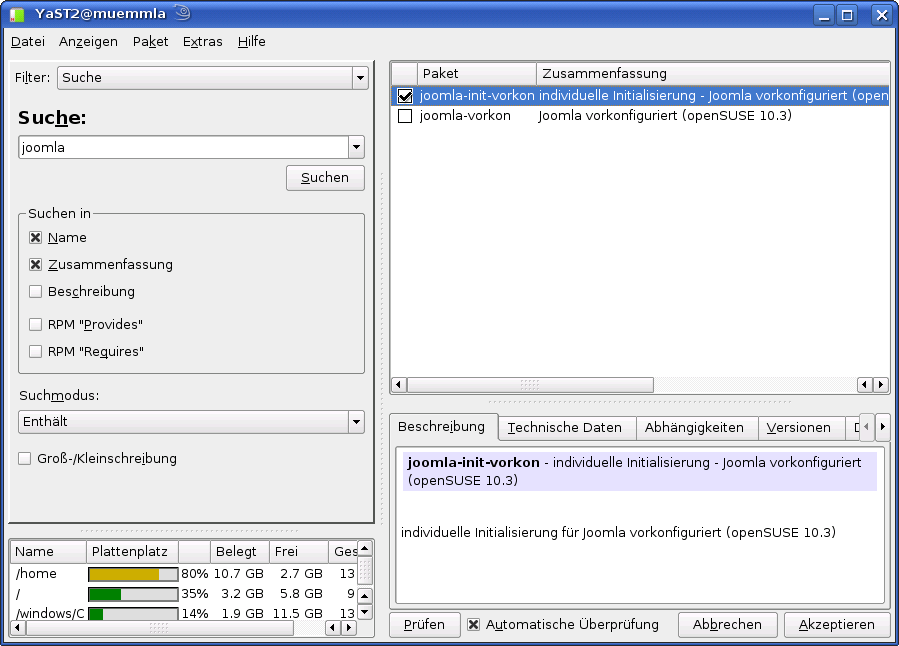Click package list scrollbar left arrow at far left
The height and width of the screenshot is (646, 899).
pos(399,385)
